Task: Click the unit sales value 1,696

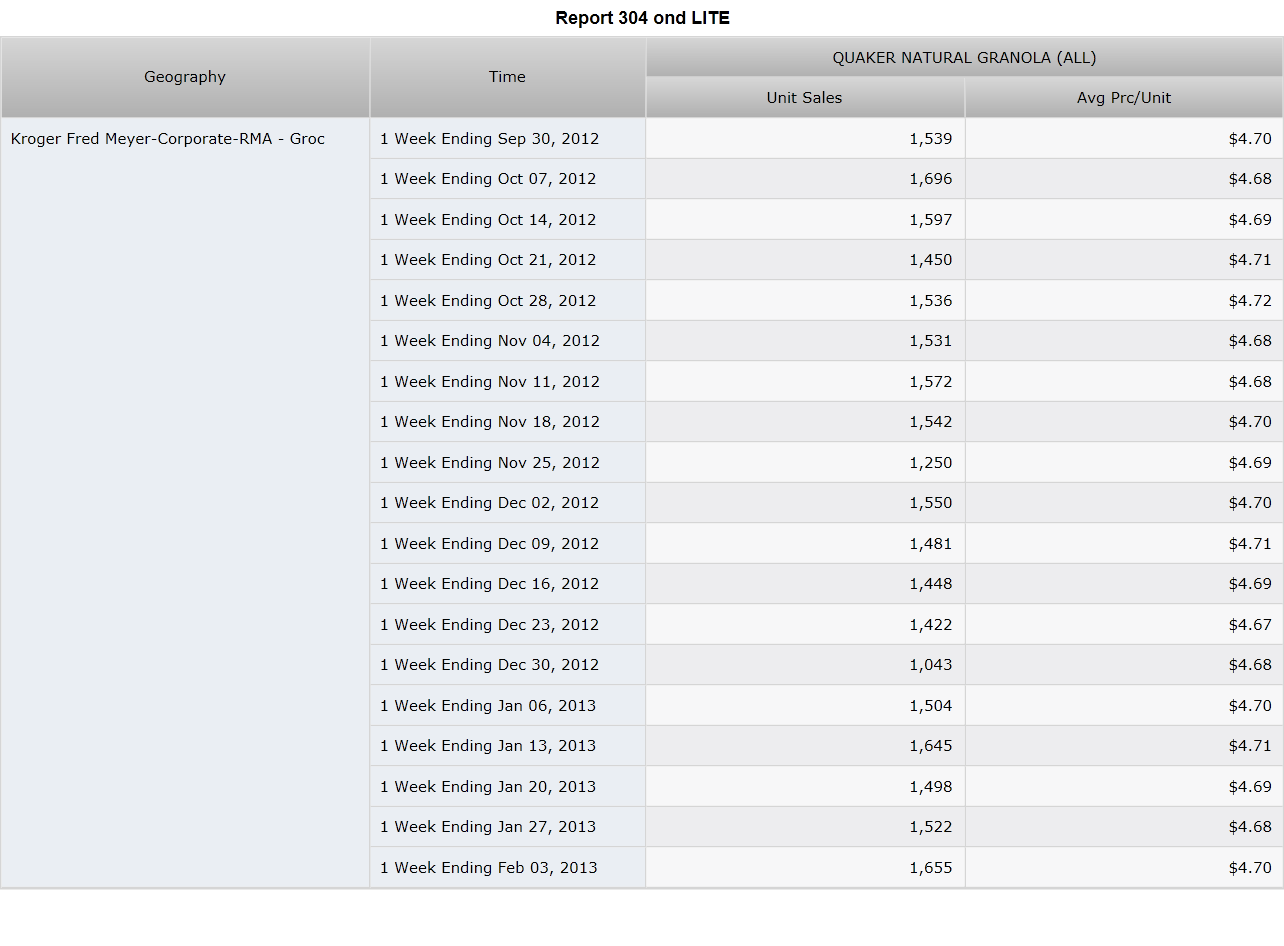Action: pyautogui.click(x=931, y=179)
